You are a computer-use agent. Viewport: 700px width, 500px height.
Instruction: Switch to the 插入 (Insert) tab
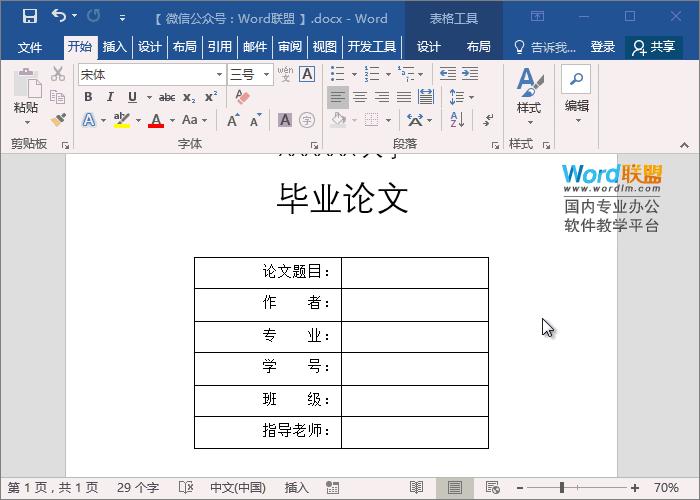(115, 46)
